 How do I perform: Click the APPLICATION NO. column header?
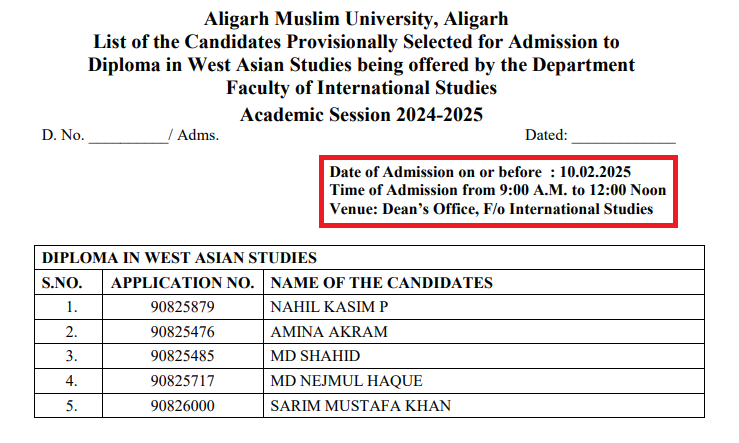click(x=184, y=283)
